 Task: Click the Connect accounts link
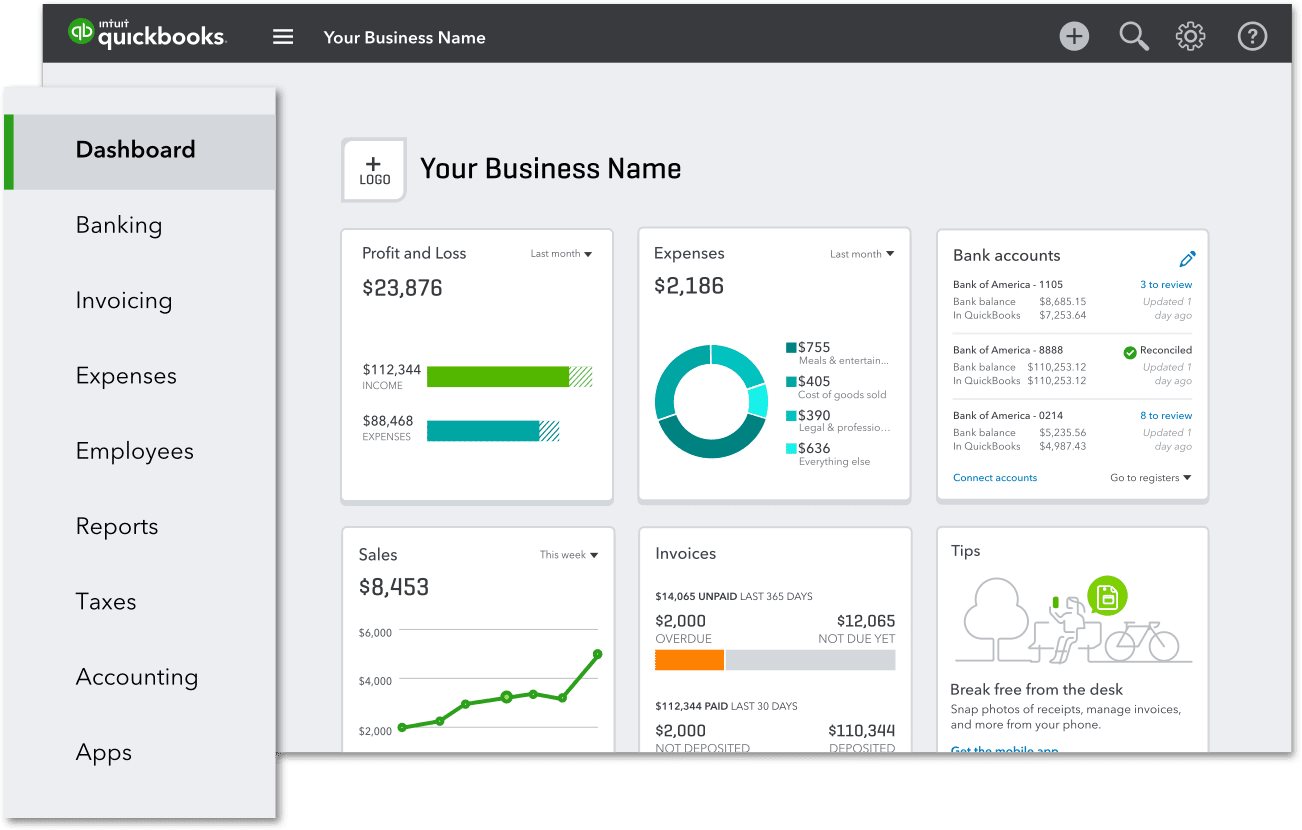click(x=994, y=478)
